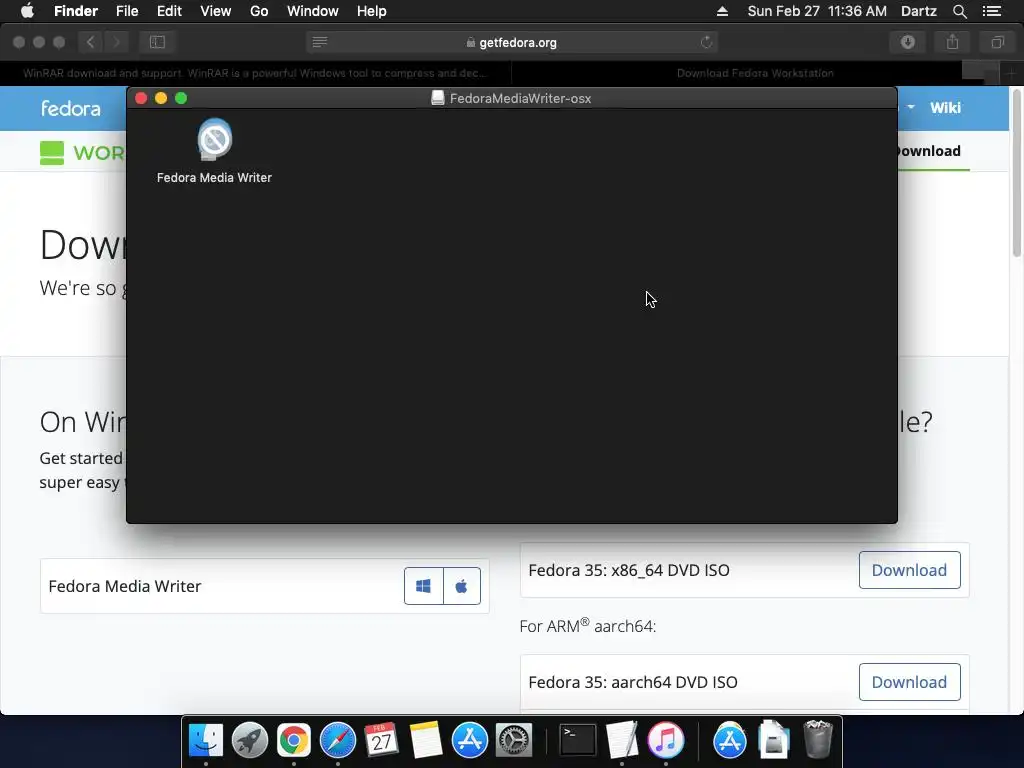Open Google Chrome in the Dock

(294, 741)
